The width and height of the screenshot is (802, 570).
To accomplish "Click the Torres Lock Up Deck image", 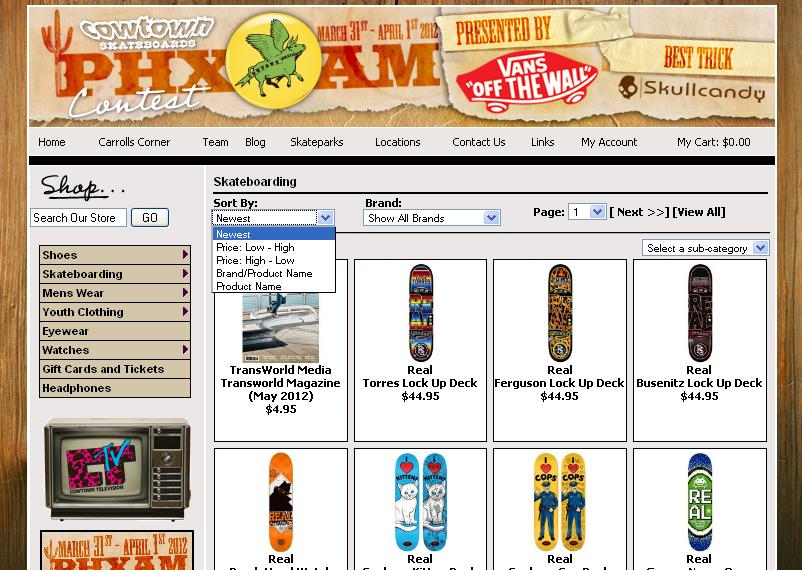I will 420,313.
